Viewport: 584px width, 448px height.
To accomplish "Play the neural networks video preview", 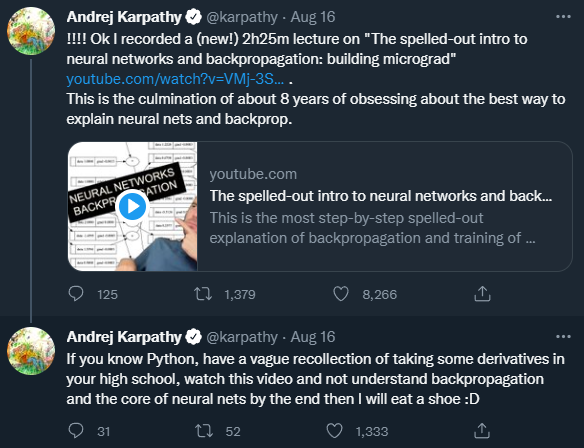I will point(132,206).
